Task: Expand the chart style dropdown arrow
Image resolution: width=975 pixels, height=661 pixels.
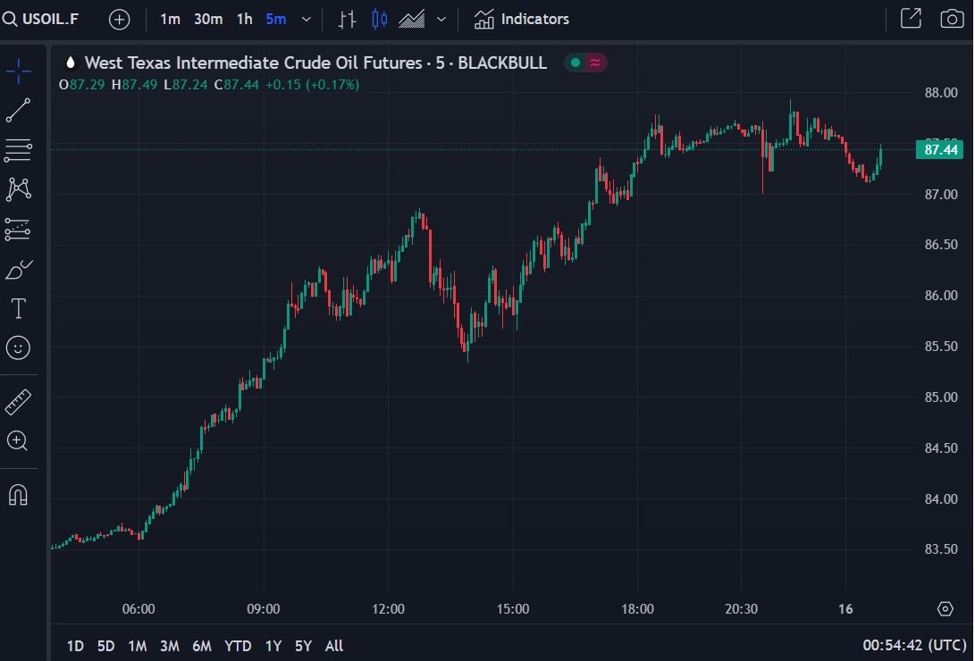Action: pos(441,19)
